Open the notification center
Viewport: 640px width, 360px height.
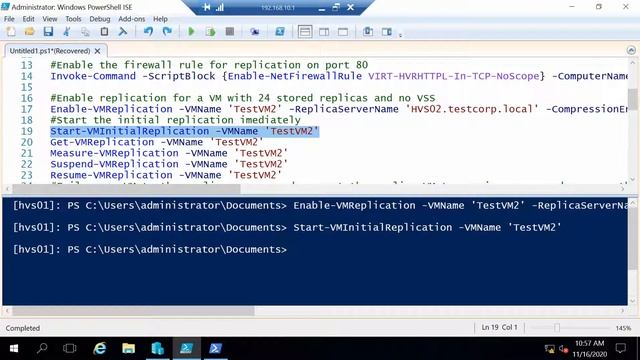pyautogui.click(x=621, y=348)
